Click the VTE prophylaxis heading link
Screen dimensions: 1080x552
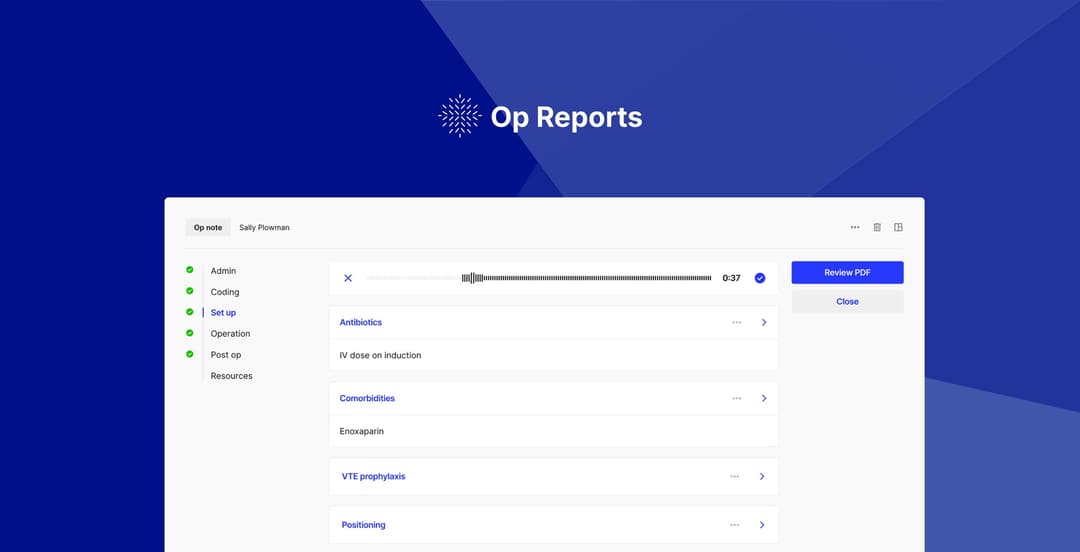373,476
